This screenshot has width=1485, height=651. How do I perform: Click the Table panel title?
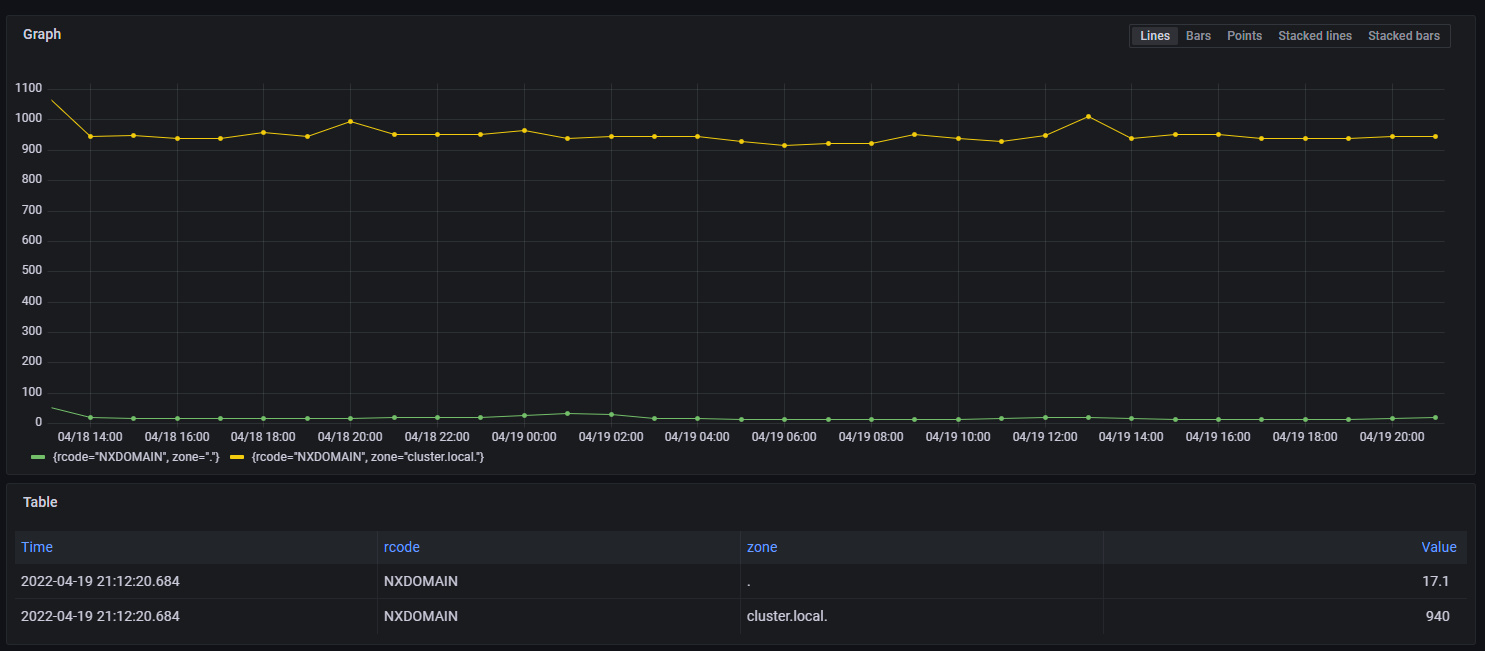coord(41,502)
